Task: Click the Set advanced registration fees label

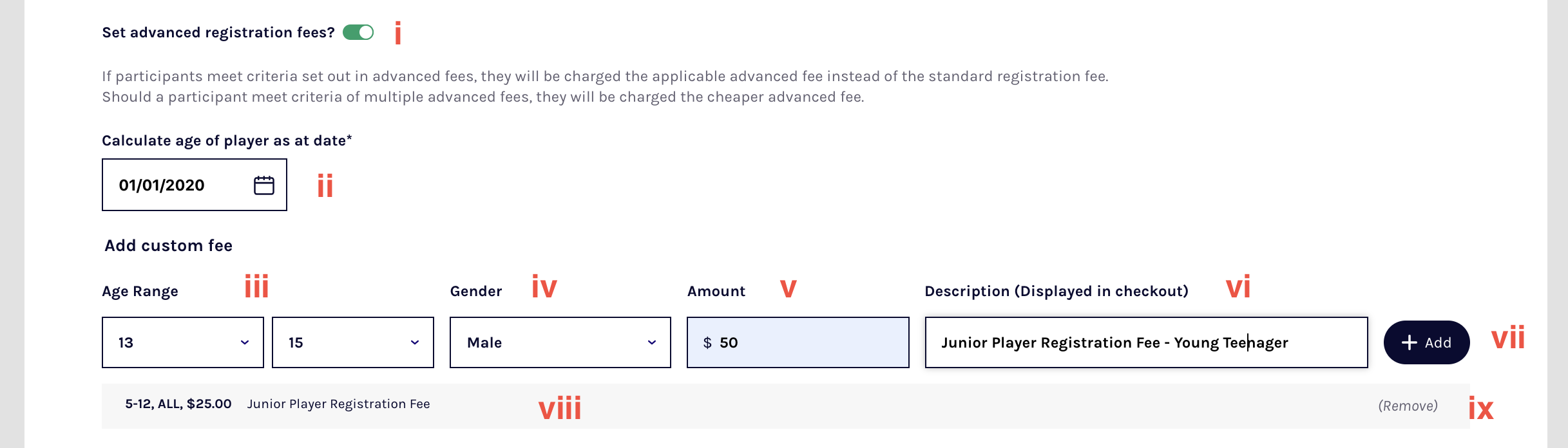Action: (218, 32)
